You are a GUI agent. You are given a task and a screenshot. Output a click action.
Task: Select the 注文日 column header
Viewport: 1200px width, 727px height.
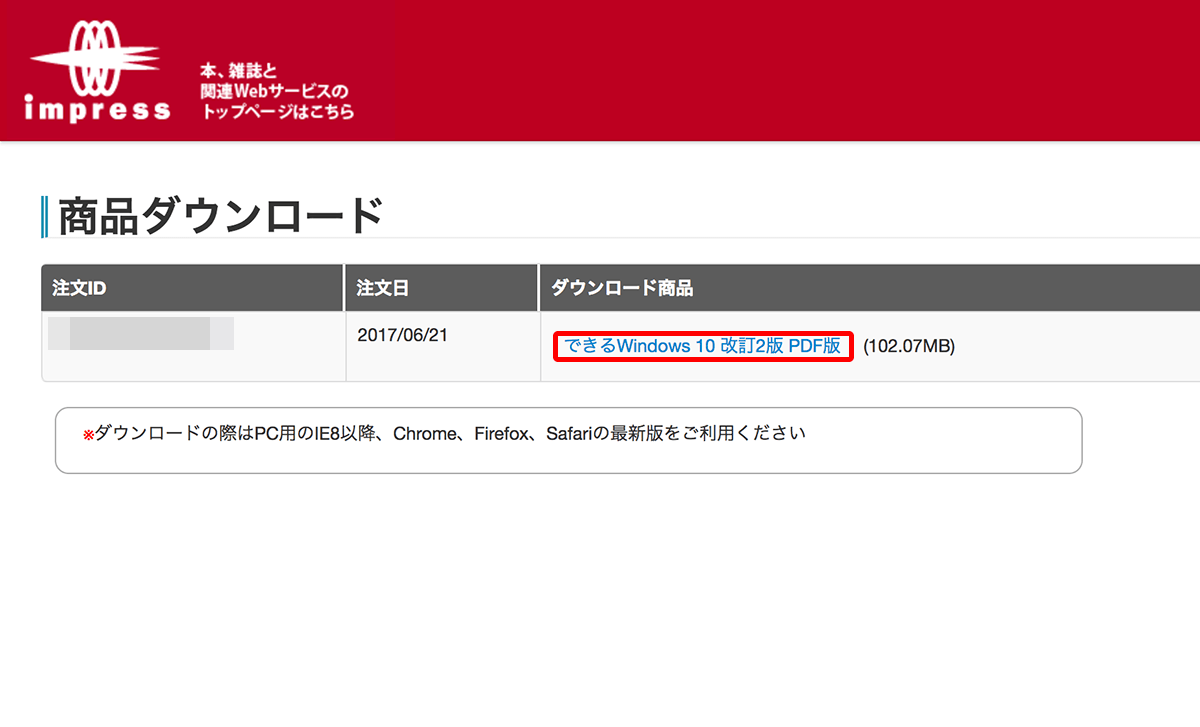click(x=441, y=288)
